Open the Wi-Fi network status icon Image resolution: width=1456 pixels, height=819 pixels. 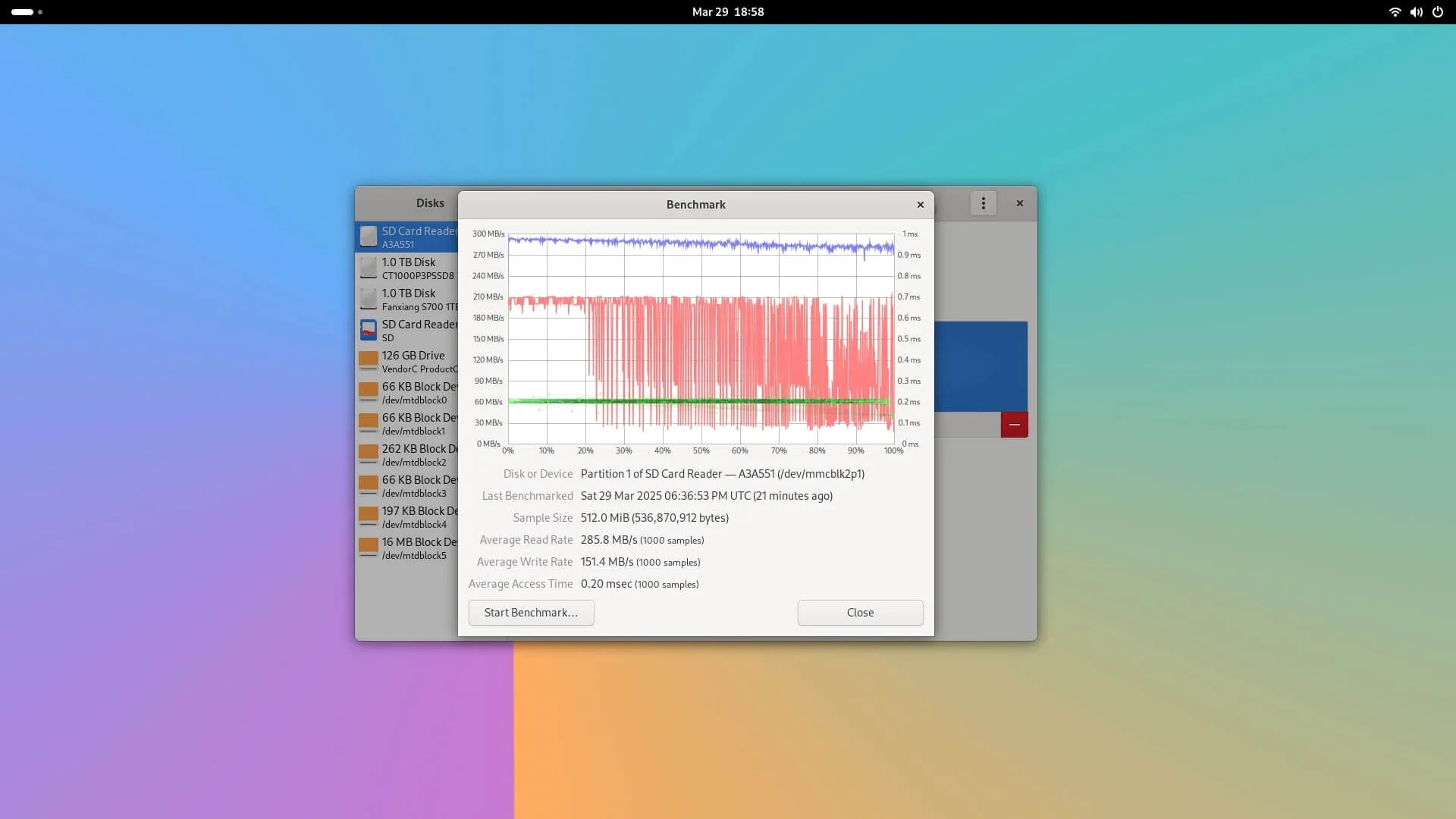coord(1394,12)
